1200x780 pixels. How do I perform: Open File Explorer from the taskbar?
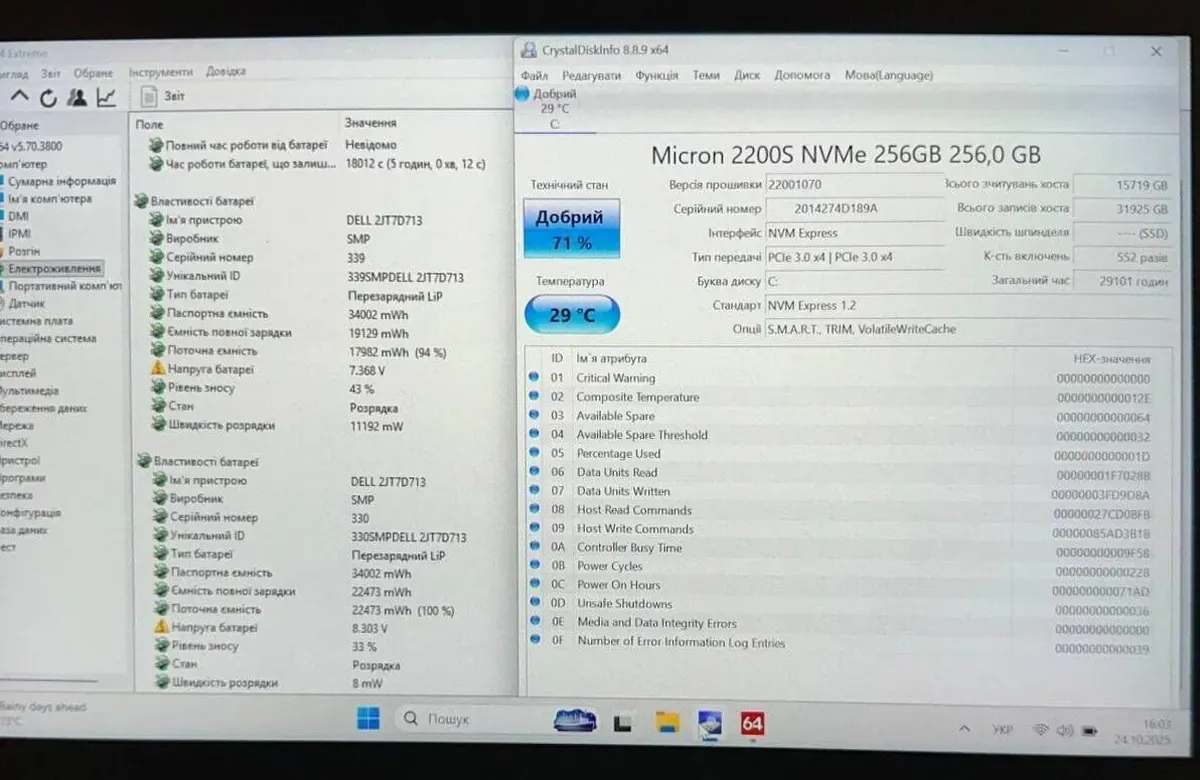click(667, 722)
